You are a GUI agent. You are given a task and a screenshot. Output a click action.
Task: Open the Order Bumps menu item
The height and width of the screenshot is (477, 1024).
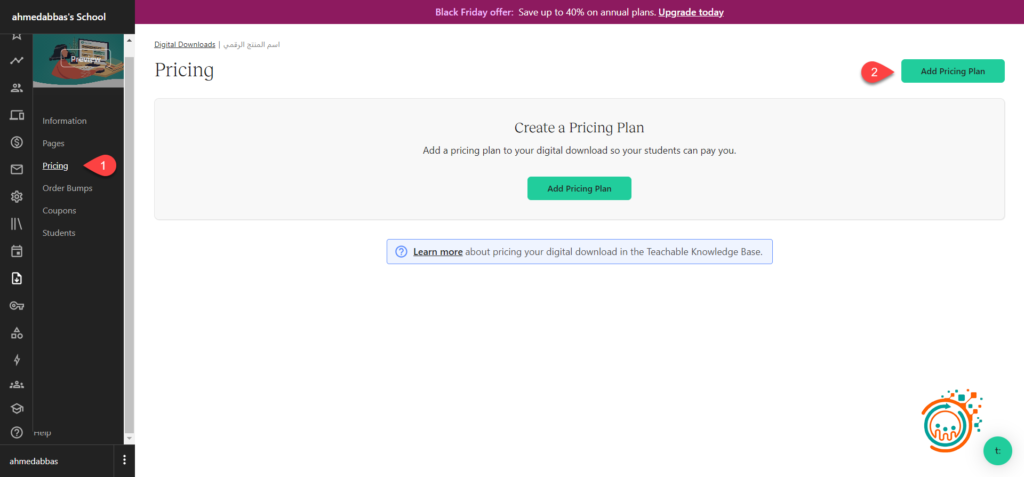click(66, 188)
